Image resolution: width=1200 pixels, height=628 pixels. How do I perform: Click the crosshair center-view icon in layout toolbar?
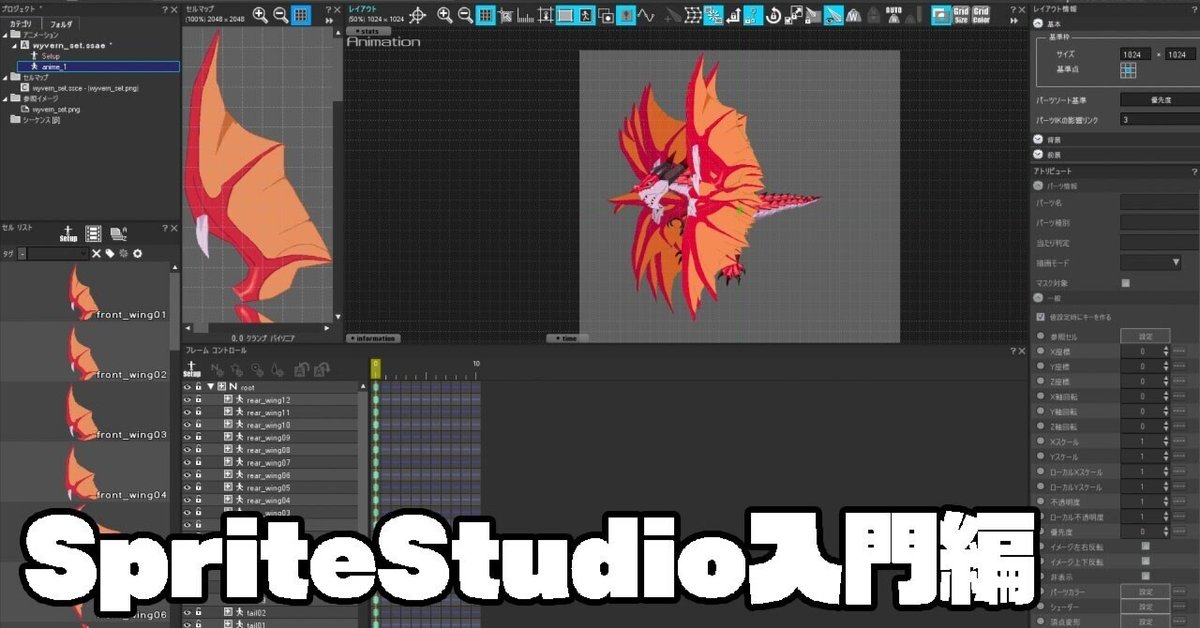coord(418,15)
